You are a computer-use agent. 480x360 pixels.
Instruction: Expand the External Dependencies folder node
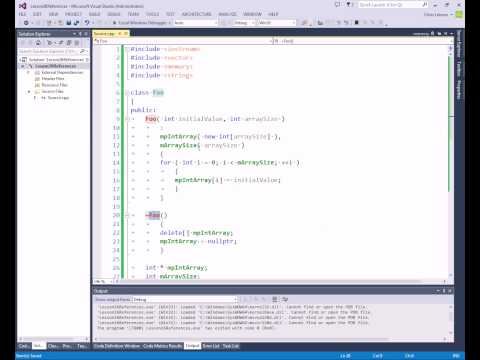point(28,72)
